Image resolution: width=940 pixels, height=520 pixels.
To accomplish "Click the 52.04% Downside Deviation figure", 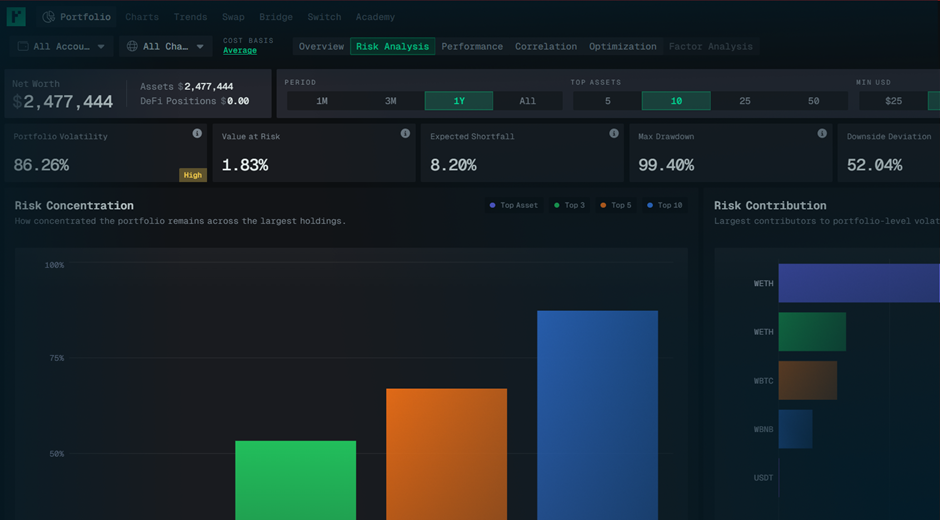I will [875, 165].
